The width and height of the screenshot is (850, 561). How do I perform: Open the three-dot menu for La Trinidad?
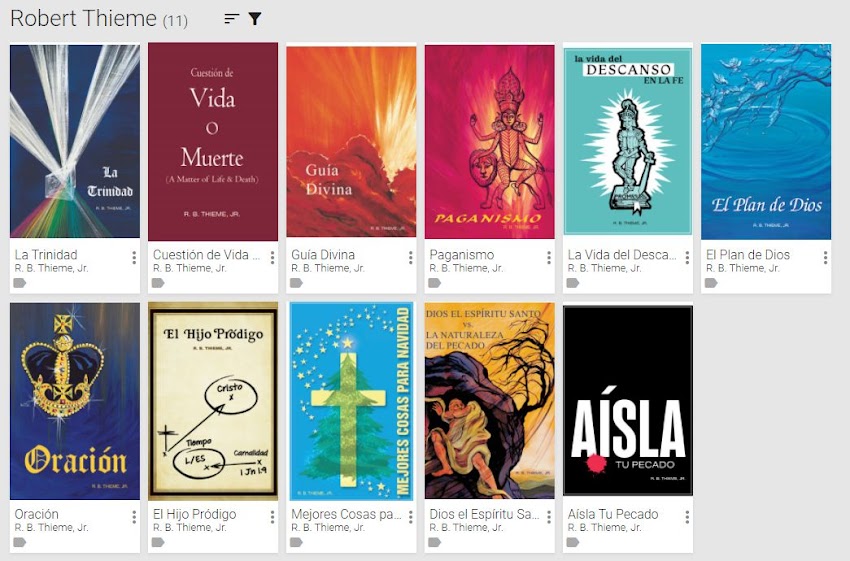(x=134, y=258)
